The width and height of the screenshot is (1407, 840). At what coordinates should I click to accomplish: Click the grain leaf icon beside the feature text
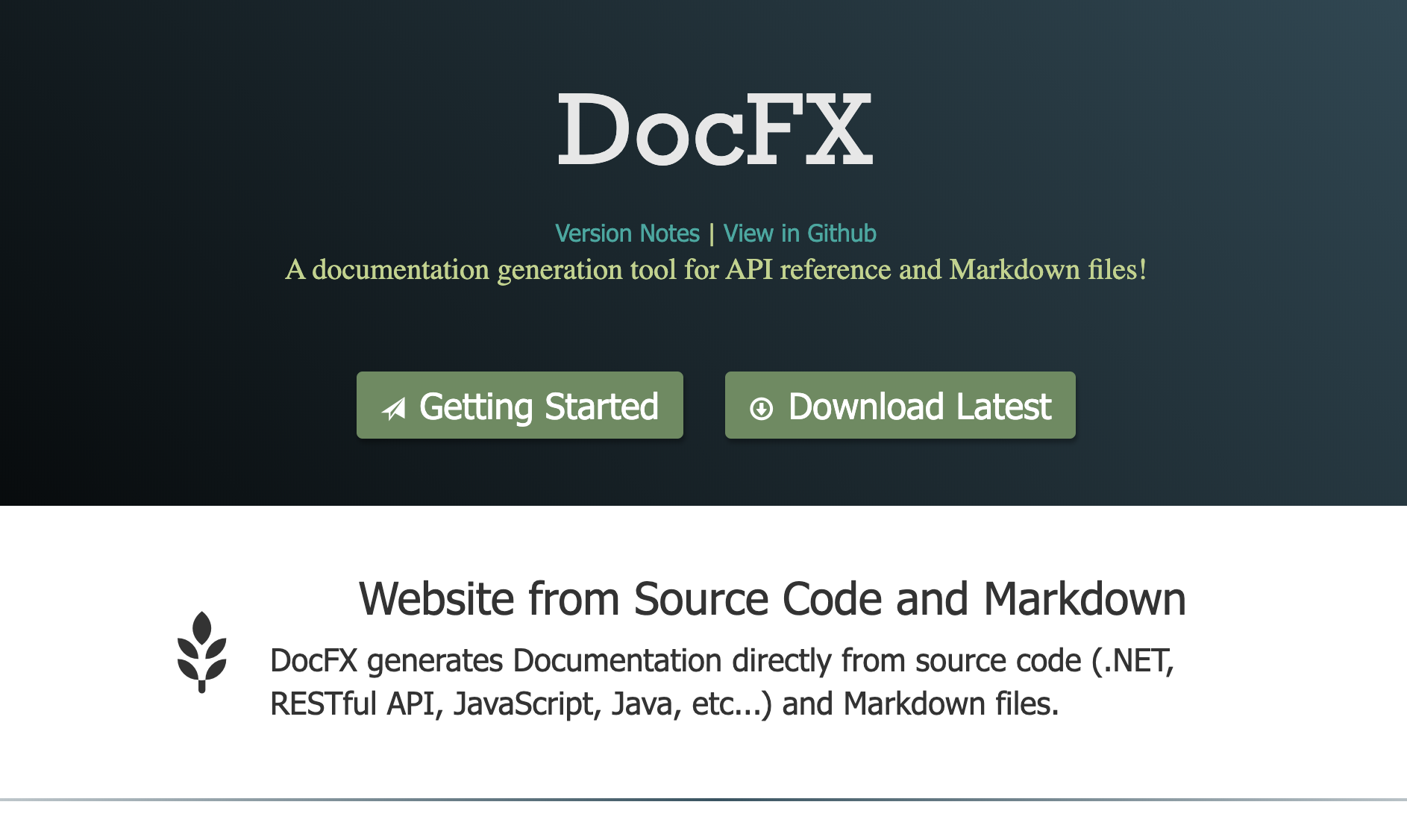coord(202,652)
